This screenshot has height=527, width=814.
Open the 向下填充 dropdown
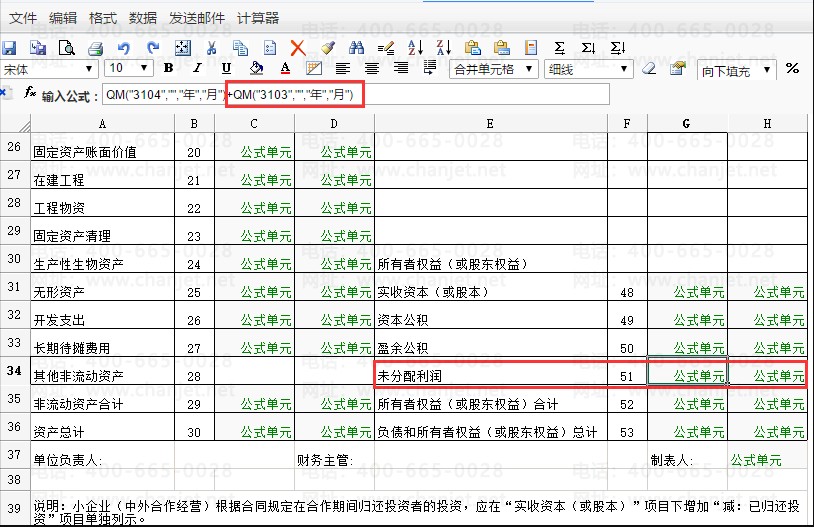[736, 71]
